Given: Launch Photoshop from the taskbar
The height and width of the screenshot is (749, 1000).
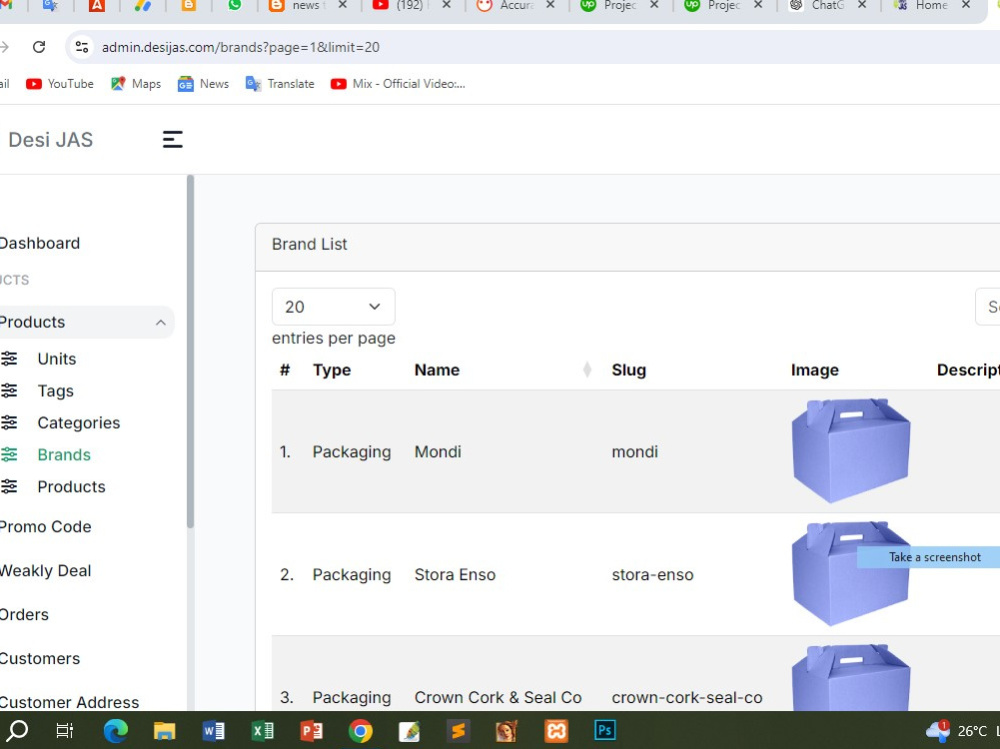Looking at the screenshot, I should pos(604,730).
